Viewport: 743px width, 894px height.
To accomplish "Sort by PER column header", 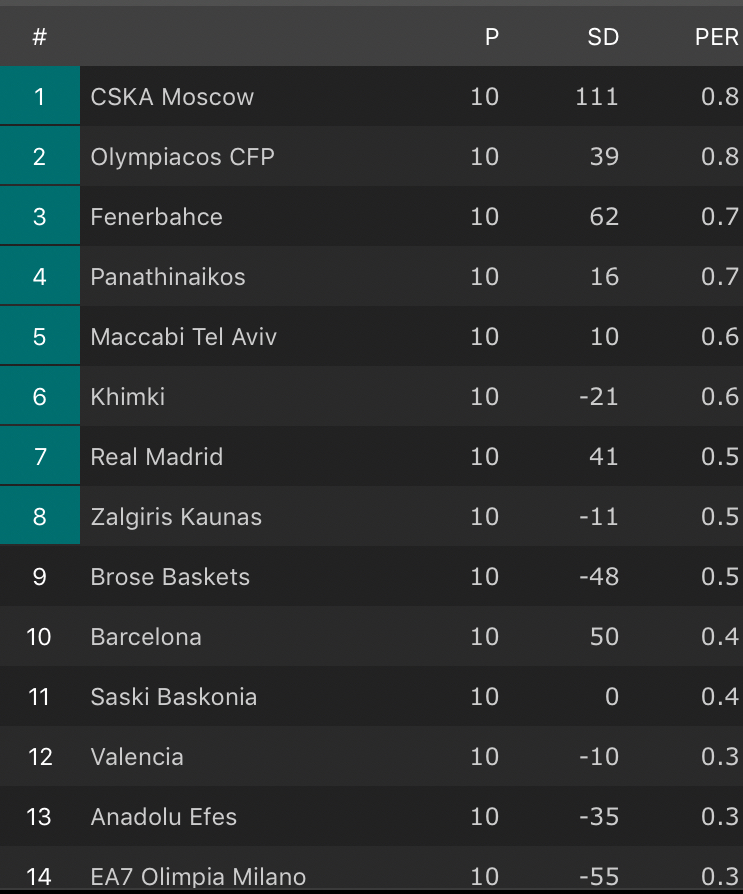I will point(717,38).
